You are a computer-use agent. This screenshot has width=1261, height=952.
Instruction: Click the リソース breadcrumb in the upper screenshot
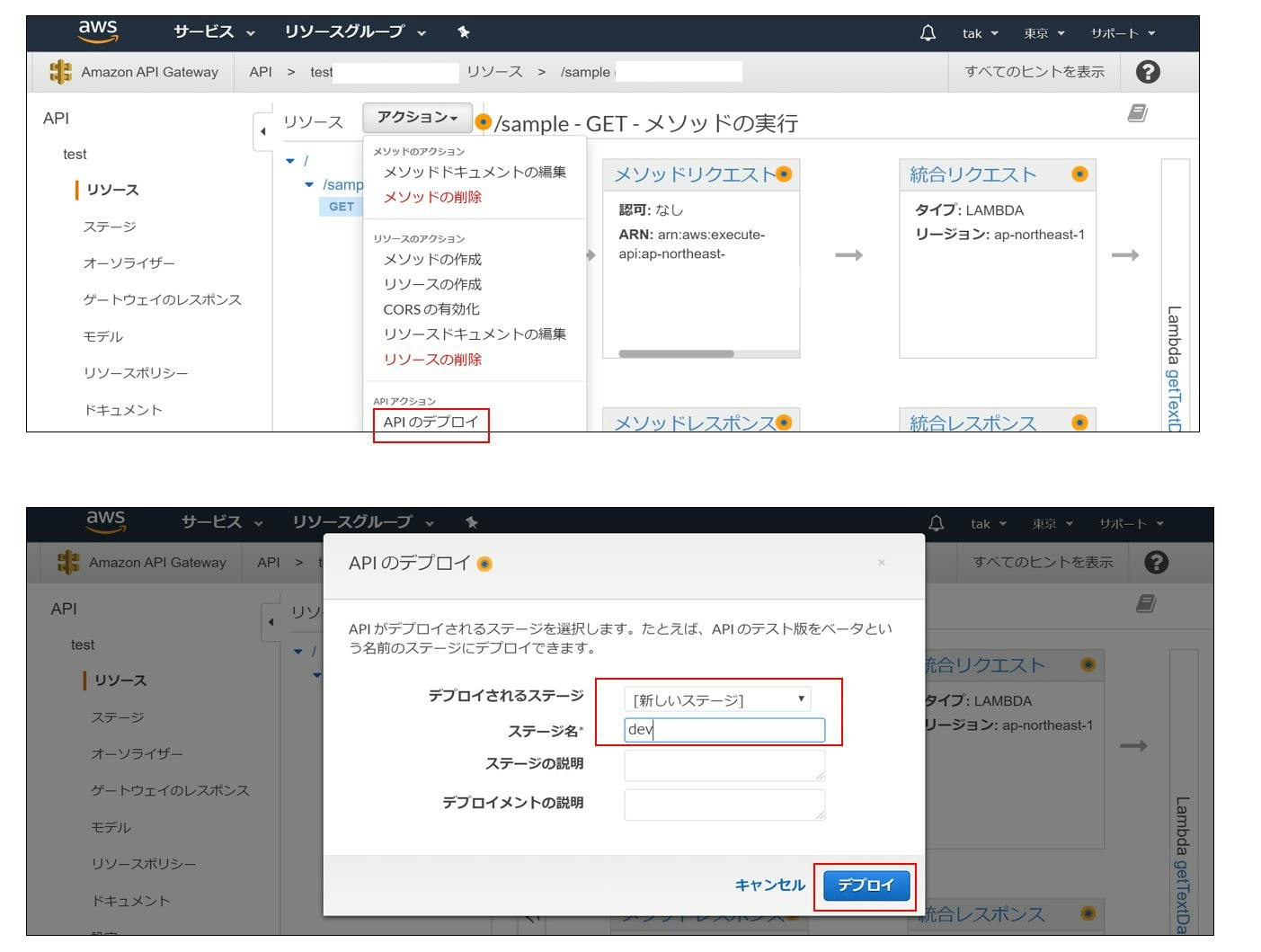(x=494, y=72)
